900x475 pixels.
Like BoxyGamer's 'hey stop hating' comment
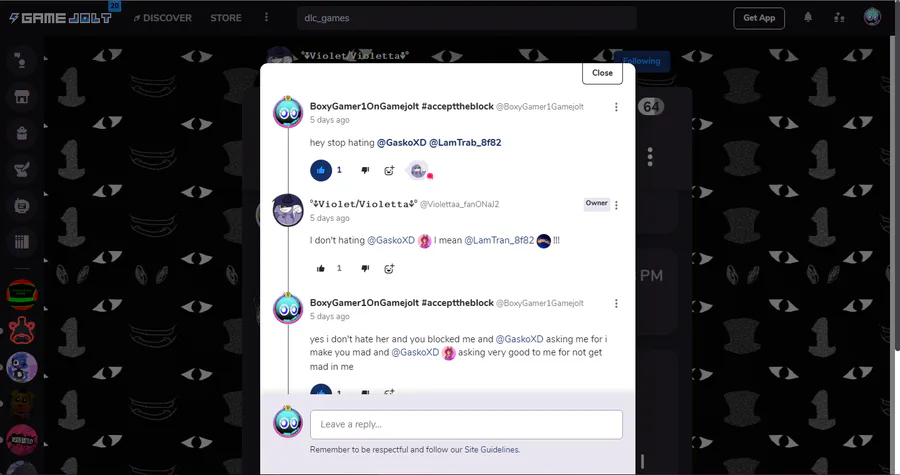pos(321,170)
